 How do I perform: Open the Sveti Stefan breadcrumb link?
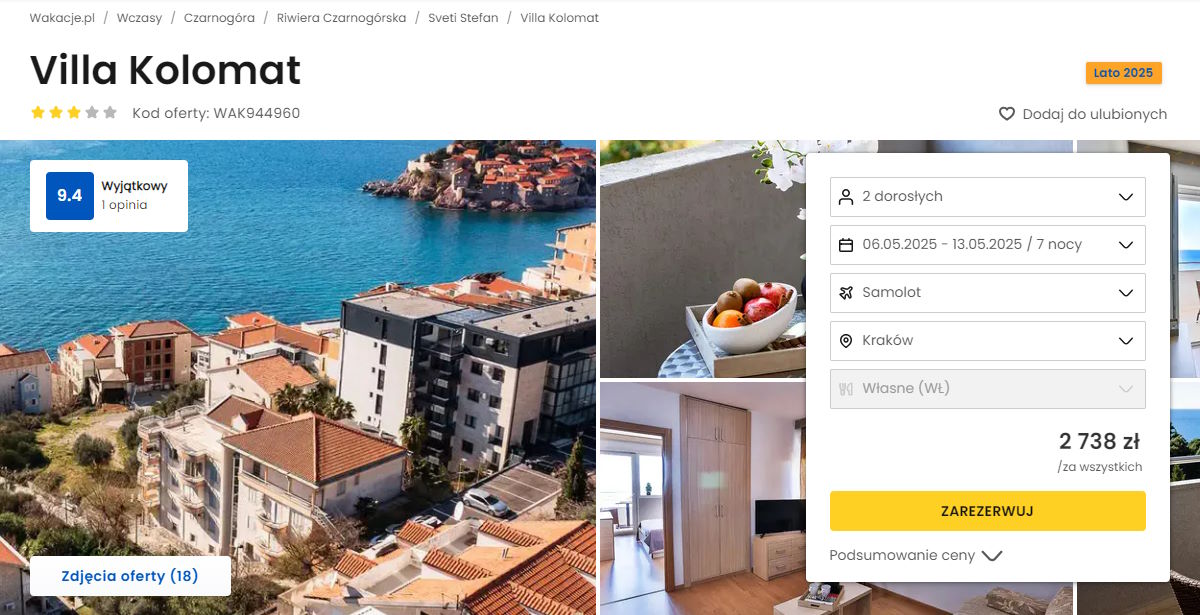pyautogui.click(x=463, y=18)
